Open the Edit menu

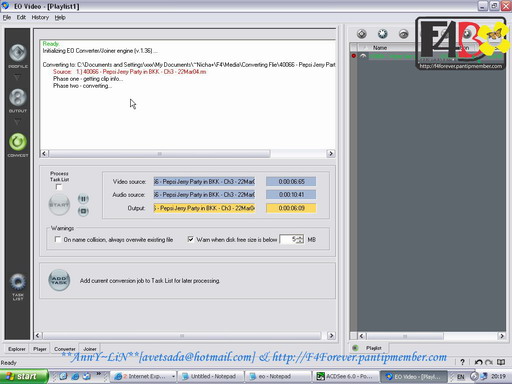21,17
